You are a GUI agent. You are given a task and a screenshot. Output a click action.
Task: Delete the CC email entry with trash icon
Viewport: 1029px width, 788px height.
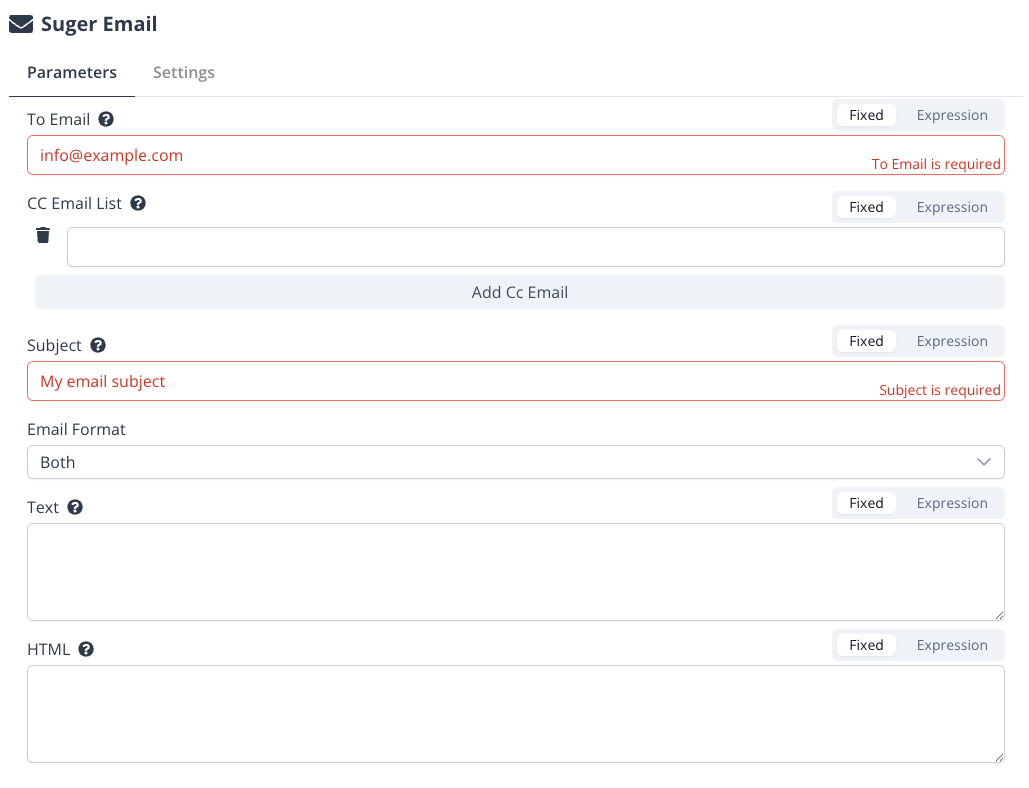tap(43, 235)
